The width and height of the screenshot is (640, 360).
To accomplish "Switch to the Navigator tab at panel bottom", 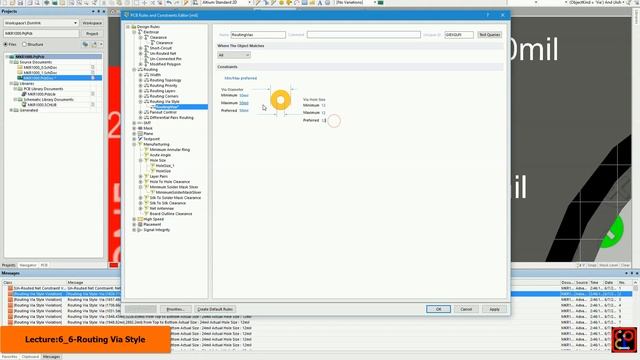I will pos(28,265).
